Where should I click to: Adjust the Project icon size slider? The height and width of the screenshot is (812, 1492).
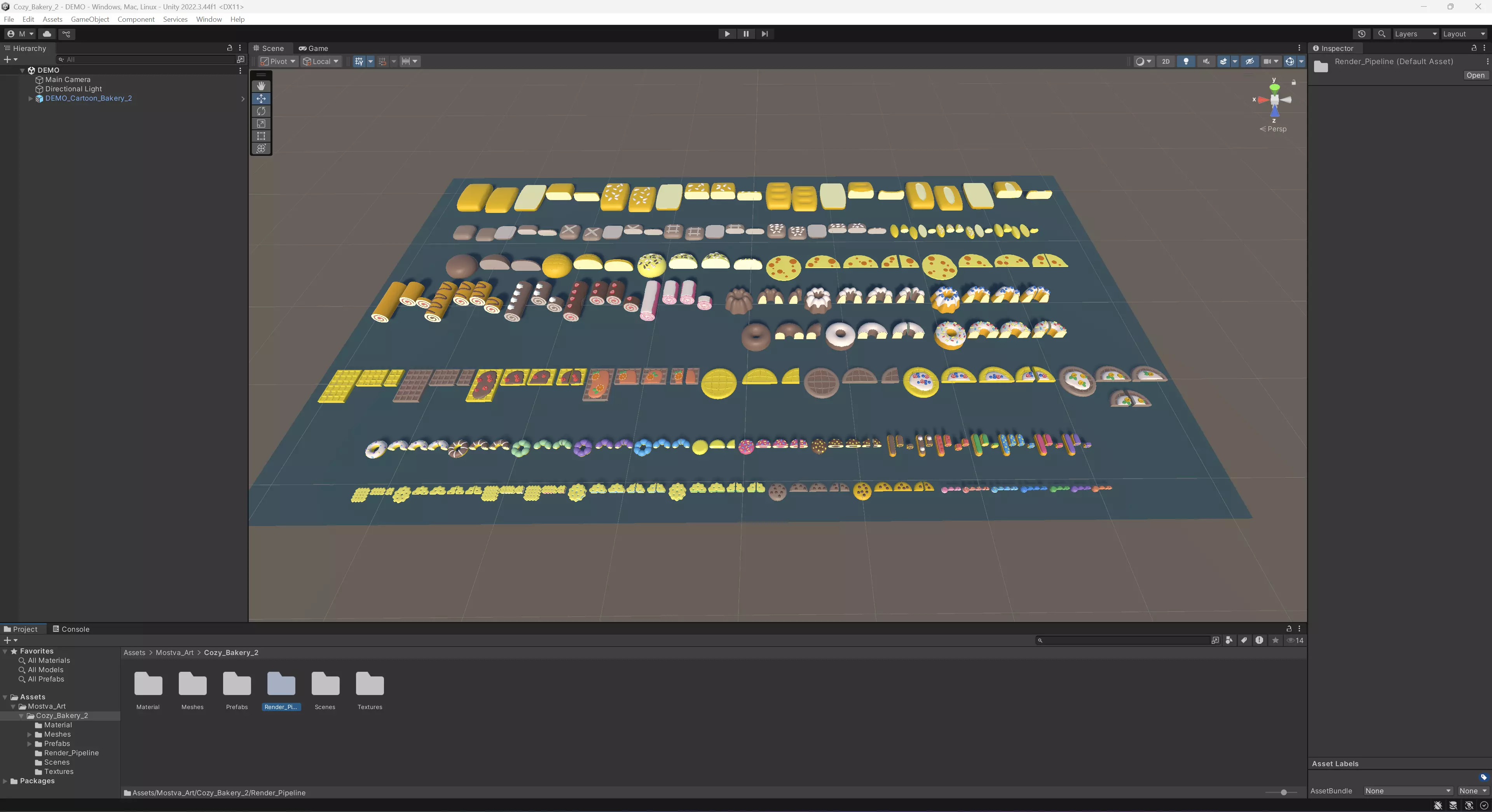tap(1283, 792)
